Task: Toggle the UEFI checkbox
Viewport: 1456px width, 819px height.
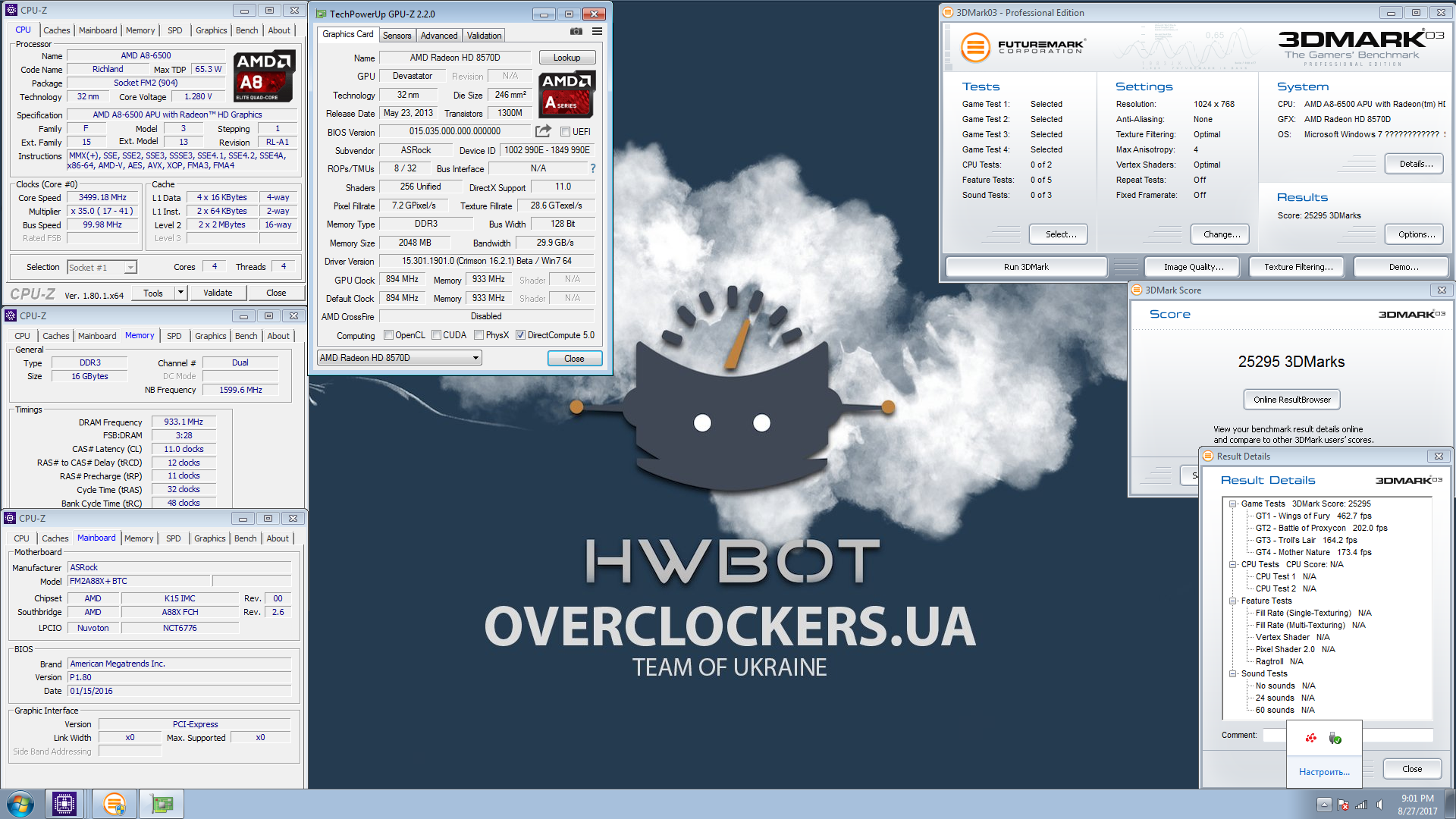Action: 565,132
